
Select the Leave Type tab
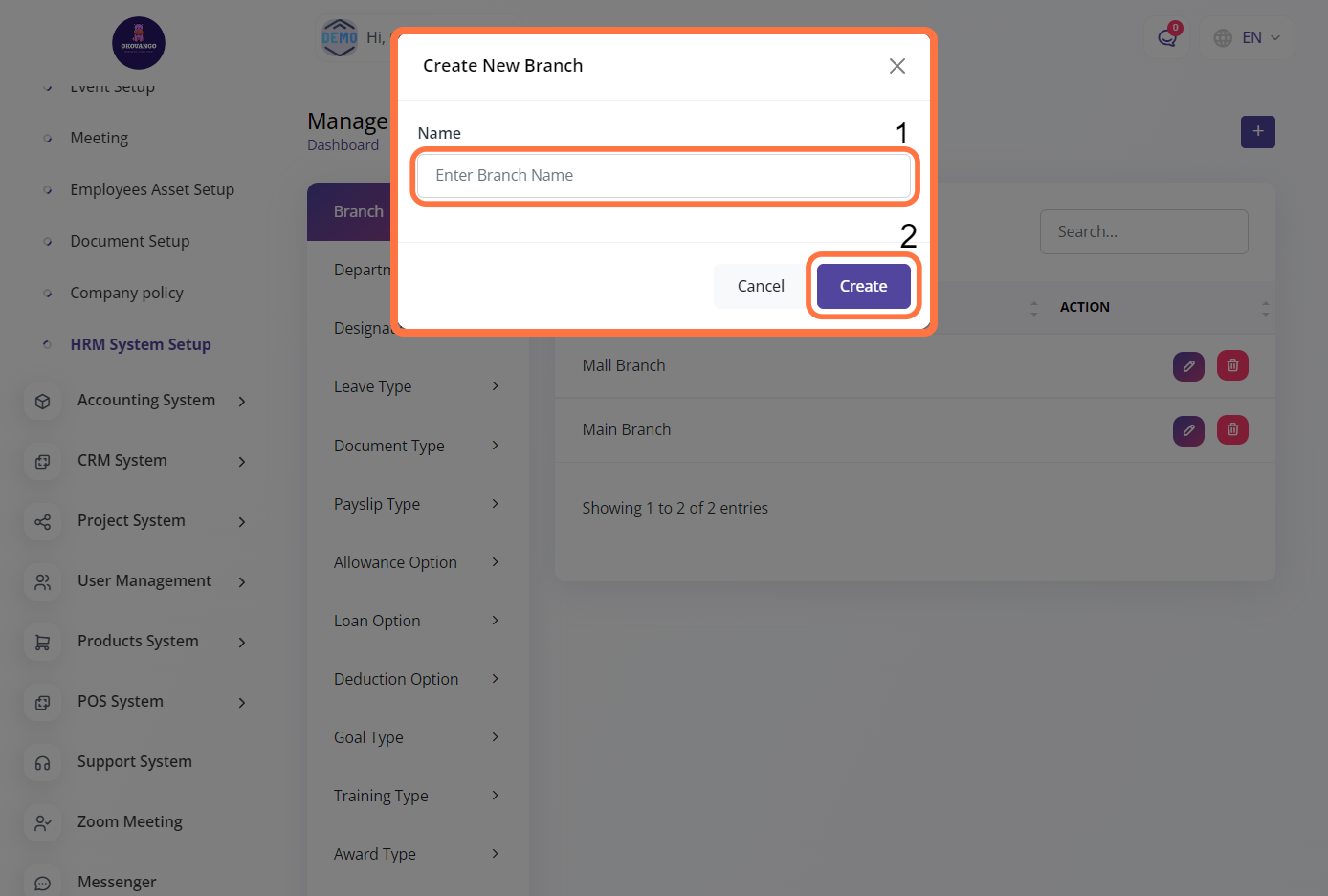tap(373, 386)
